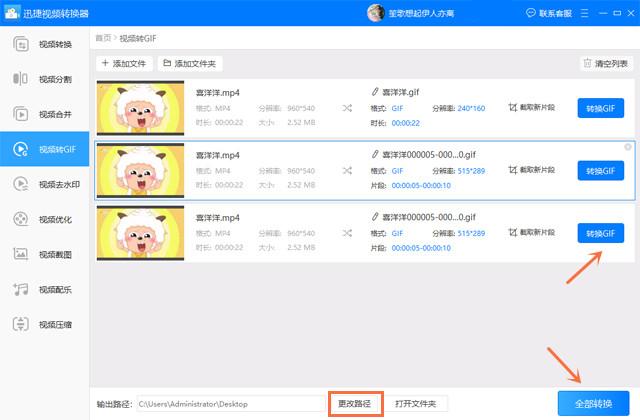Click the pencil icon in the second row

(375, 154)
